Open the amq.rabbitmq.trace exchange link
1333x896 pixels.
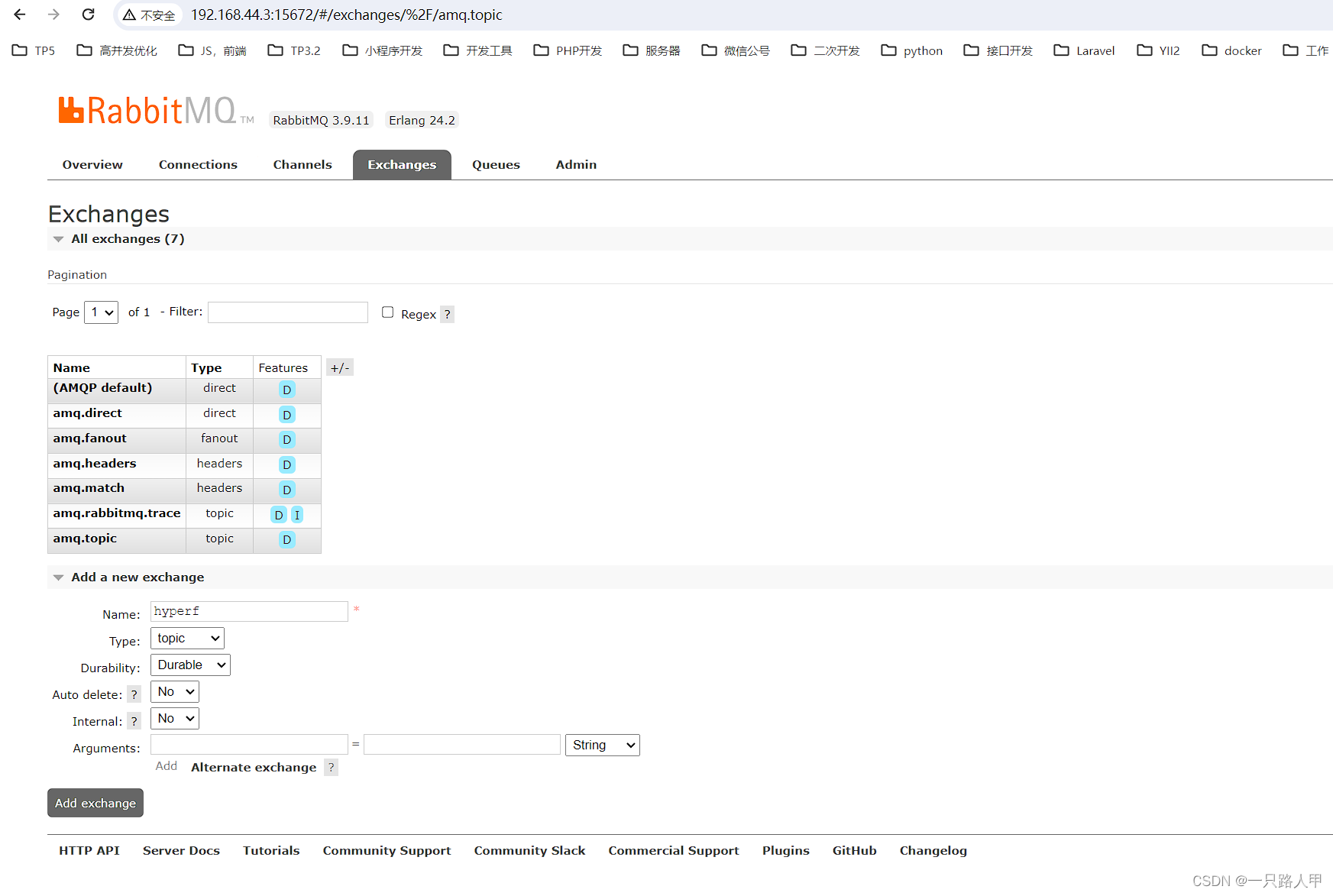[x=117, y=513]
